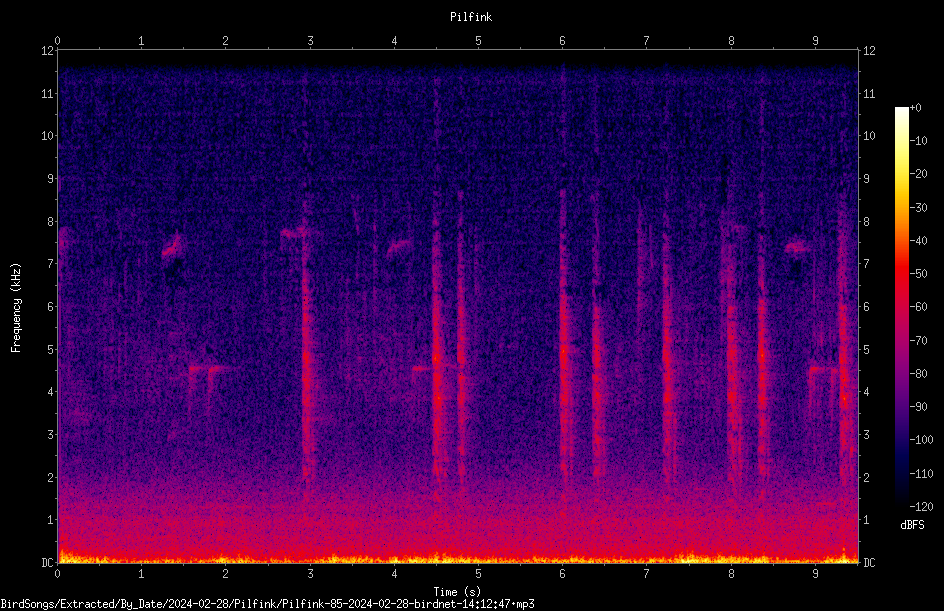Viewport: 944px width, 611px height.
Task: Click the -120 label on color scale
Action: (x=921, y=507)
